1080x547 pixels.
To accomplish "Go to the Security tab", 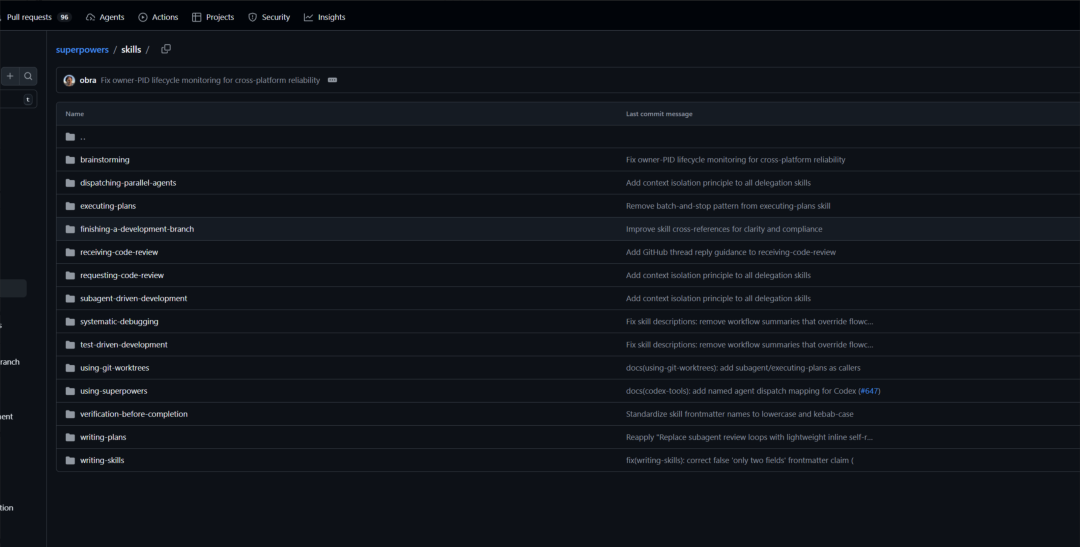I will [x=269, y=17].
